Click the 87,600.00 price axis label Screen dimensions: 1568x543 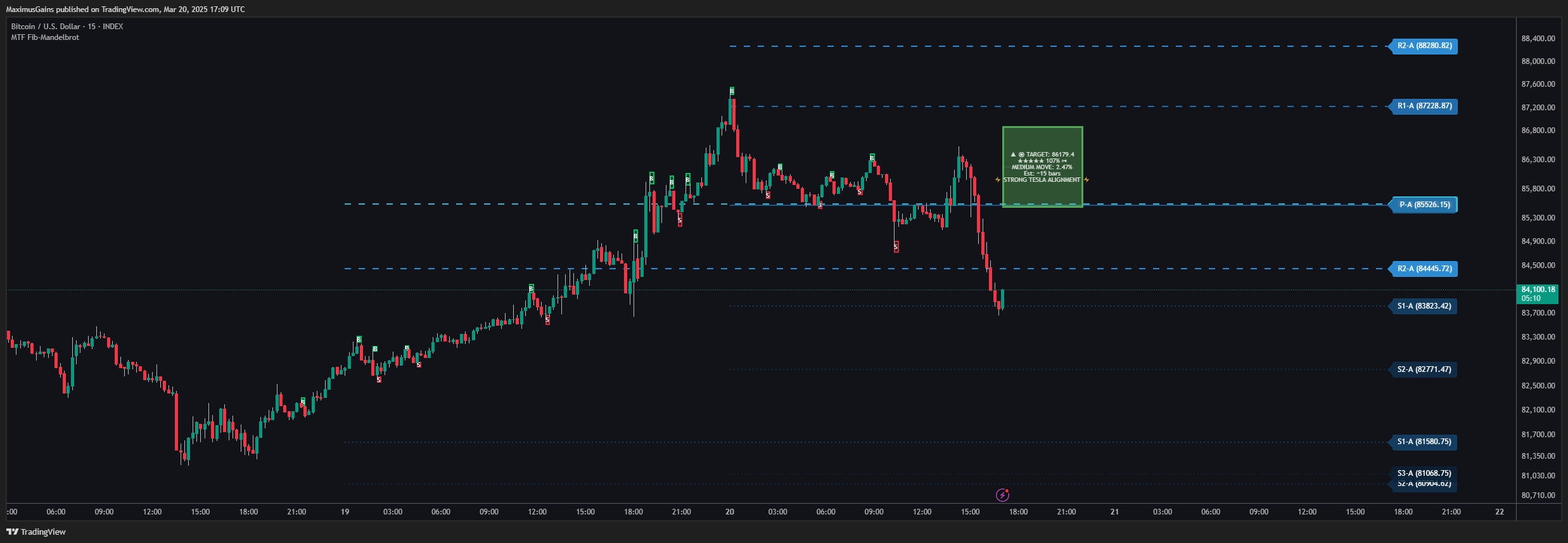coord(1538,84)
